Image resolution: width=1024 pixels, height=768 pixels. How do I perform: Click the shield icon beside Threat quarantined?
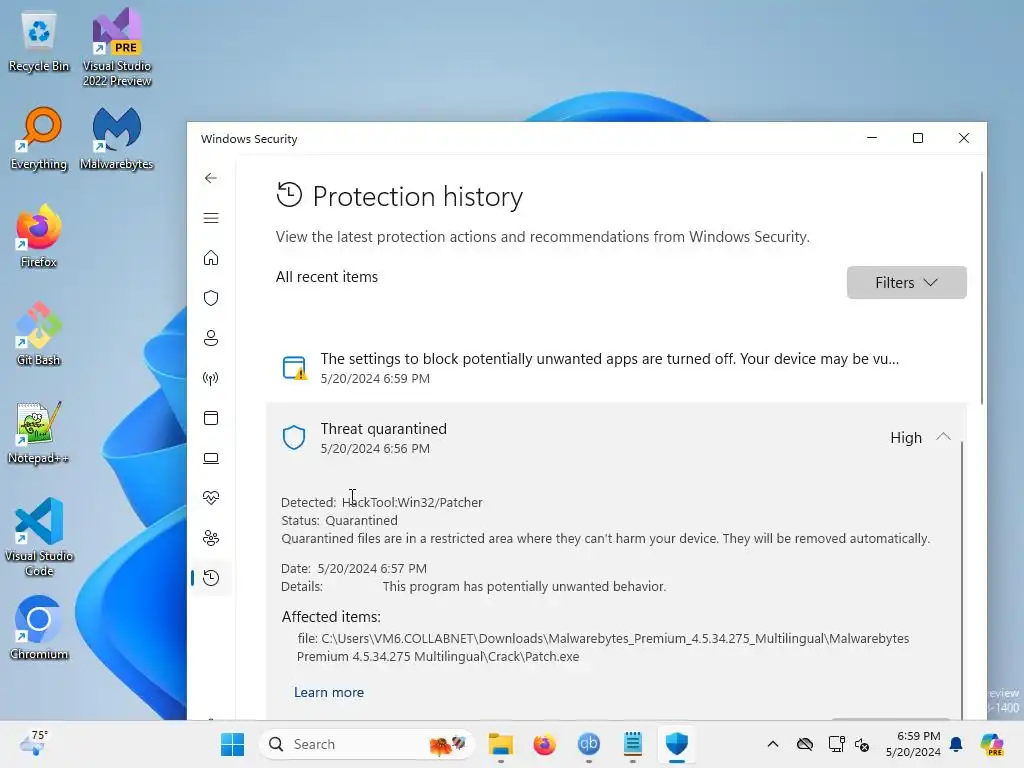(x=294, y=438)
